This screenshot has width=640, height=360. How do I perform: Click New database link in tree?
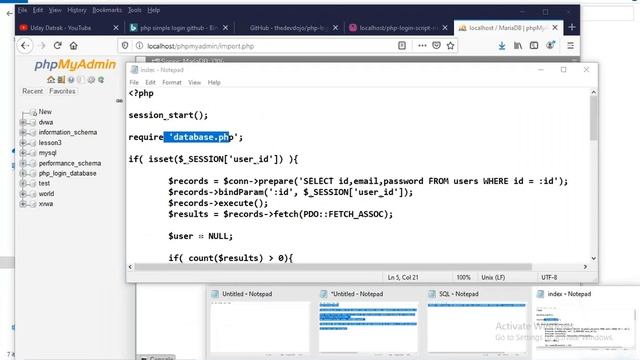[x=45, y=111]
